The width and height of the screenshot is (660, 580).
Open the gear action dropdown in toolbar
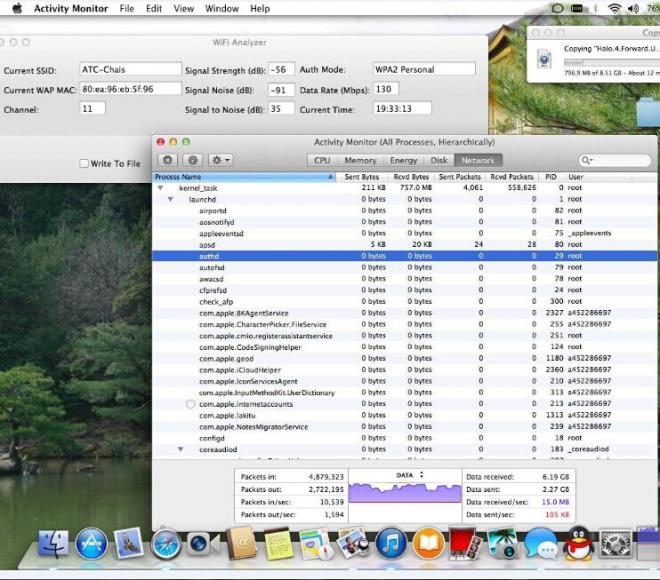click(x=221, y=160)
